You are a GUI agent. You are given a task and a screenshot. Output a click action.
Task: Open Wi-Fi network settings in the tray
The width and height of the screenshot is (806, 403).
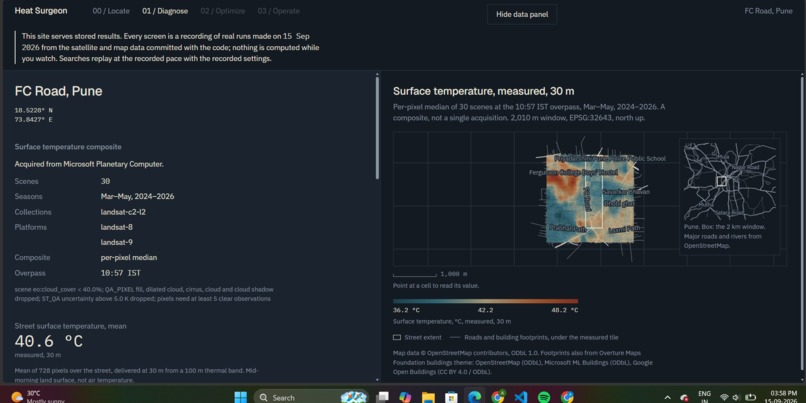[x=724, y=397]
